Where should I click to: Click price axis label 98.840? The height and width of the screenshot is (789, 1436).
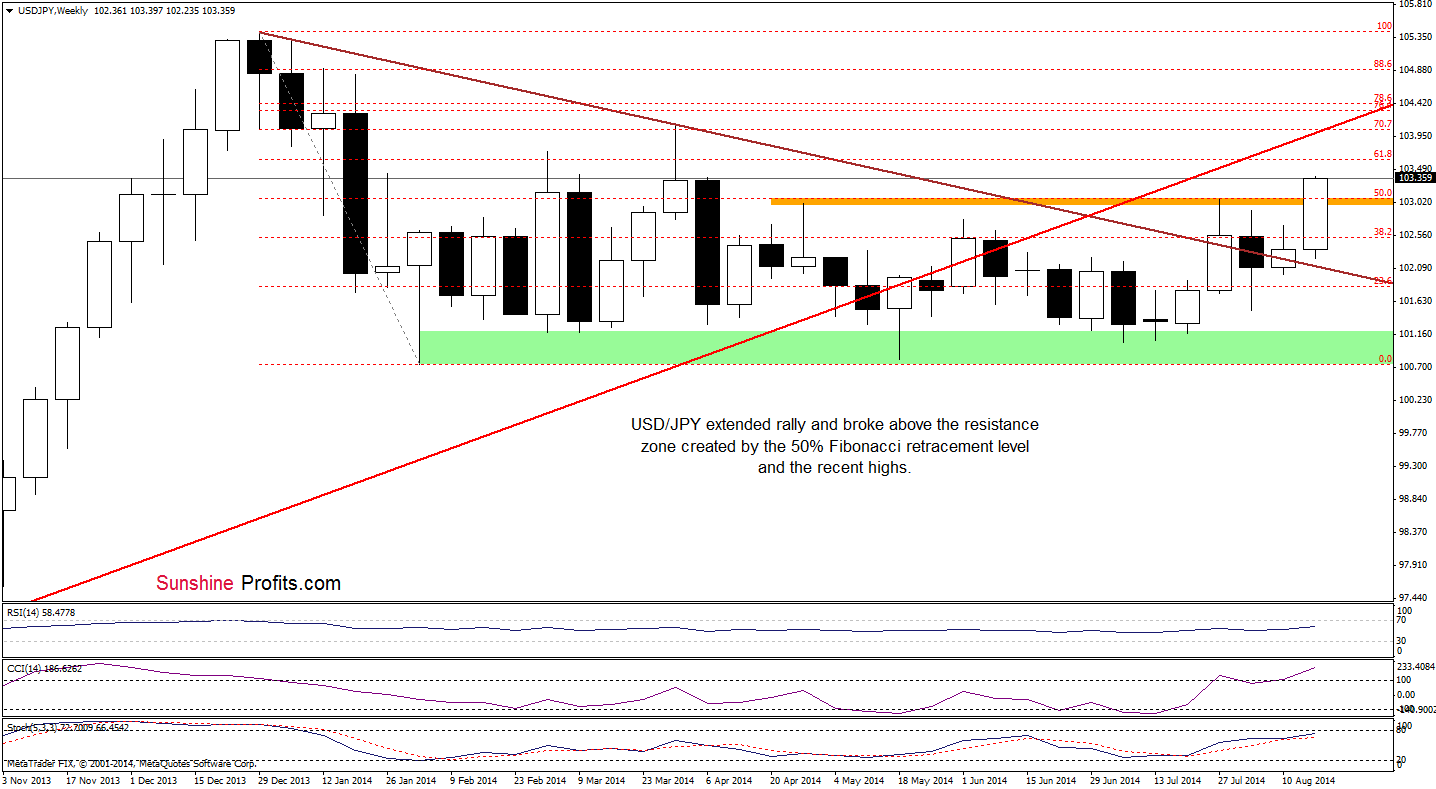(1412, 499)
